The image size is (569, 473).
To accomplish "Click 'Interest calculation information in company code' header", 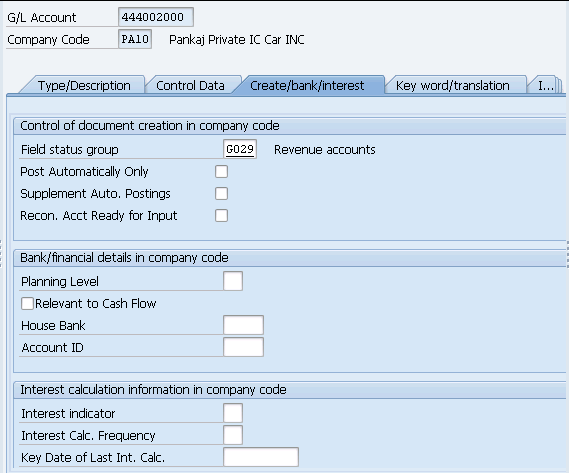I will [x=153, y=390].
